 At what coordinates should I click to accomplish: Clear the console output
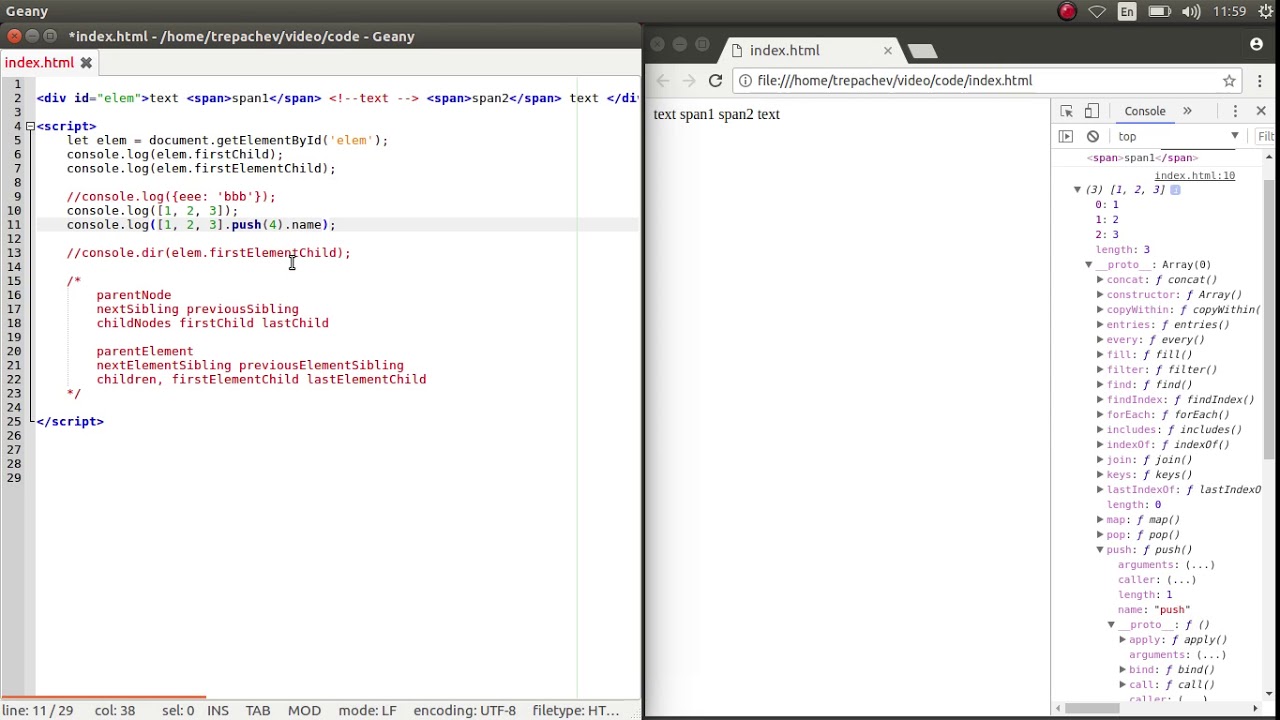point(1093,136)
